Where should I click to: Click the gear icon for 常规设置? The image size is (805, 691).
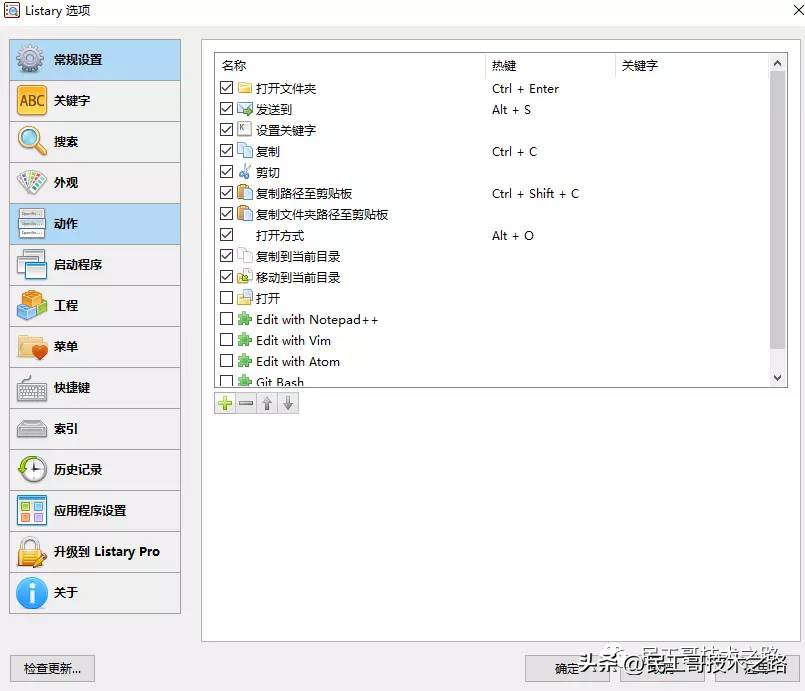30,60
